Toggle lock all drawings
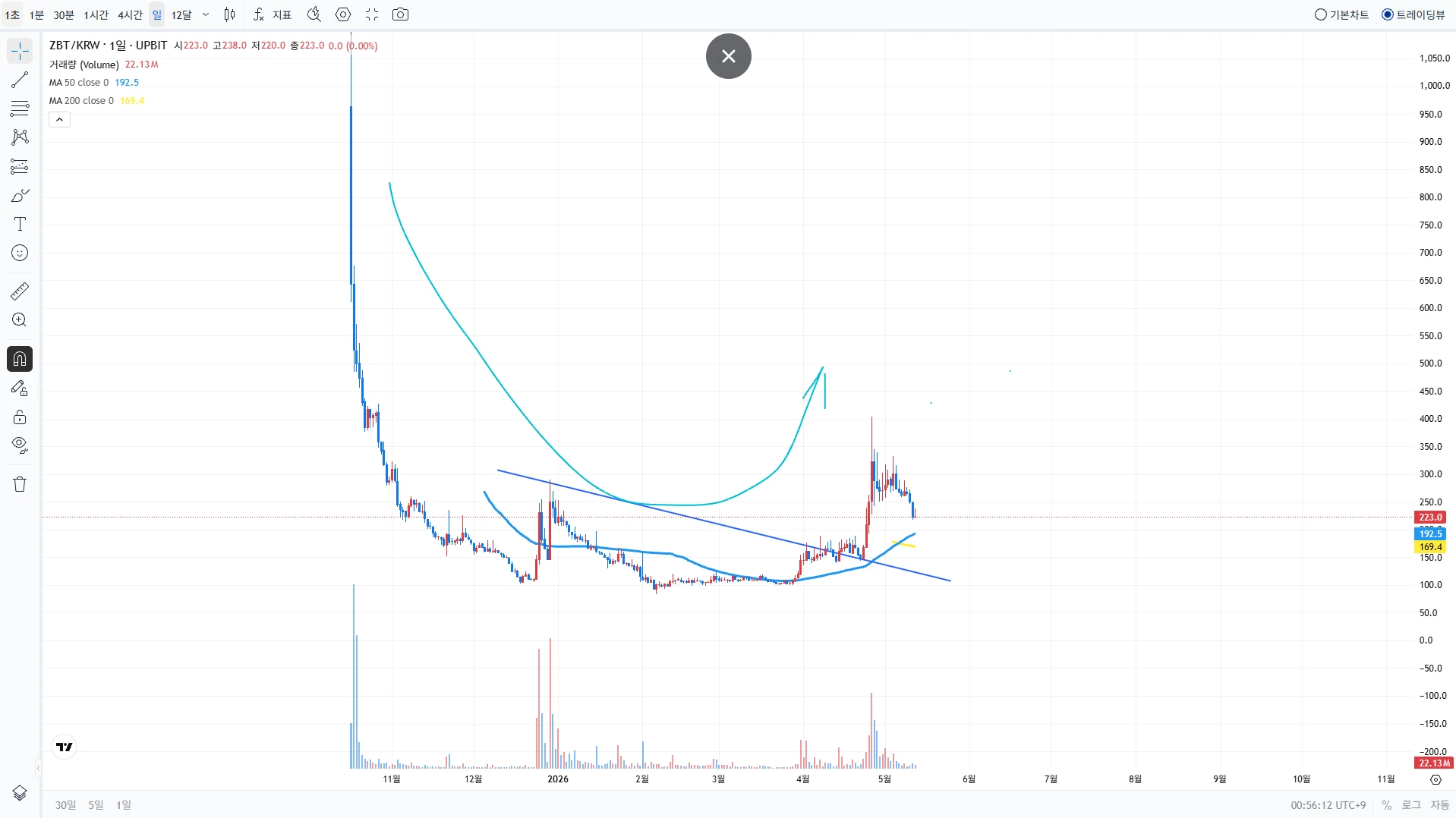 click(x=20, y=417)
